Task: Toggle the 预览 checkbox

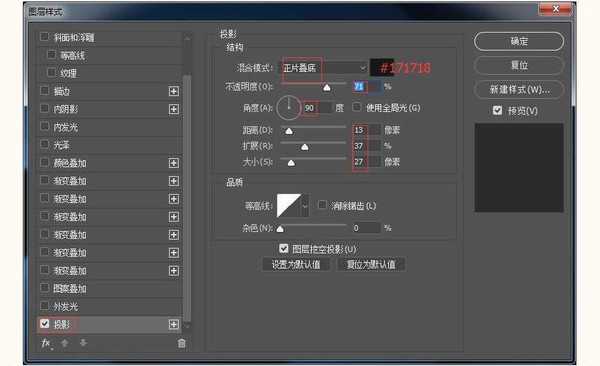Action: (x=497, y=111)
